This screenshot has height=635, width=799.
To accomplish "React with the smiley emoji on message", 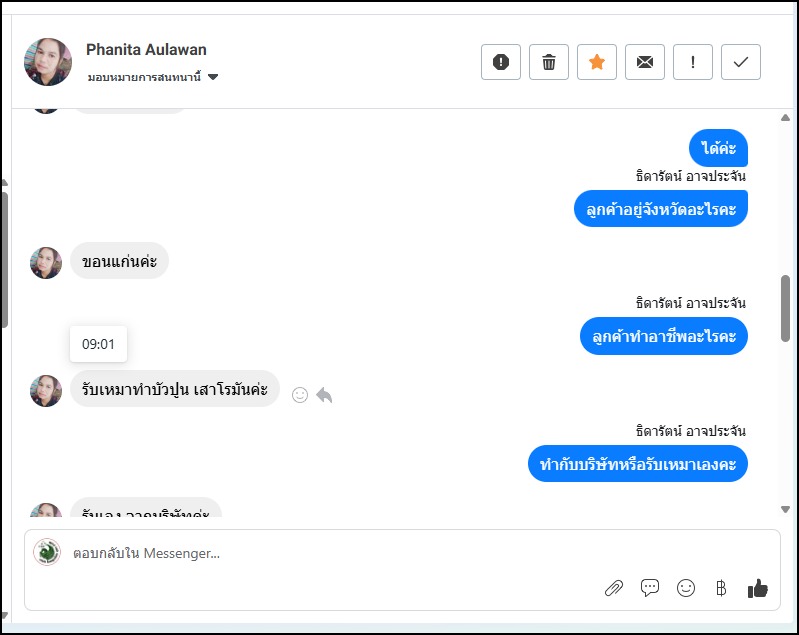I will pyautogui.click(x=300, y=395).
